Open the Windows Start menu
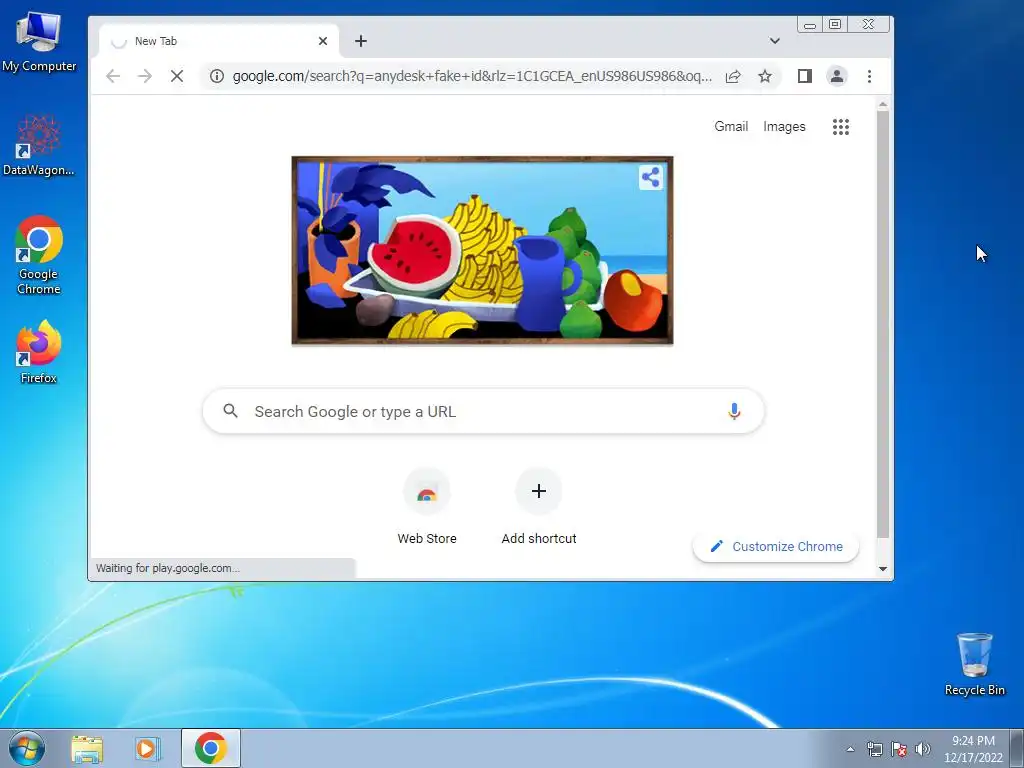 (27, 748)
